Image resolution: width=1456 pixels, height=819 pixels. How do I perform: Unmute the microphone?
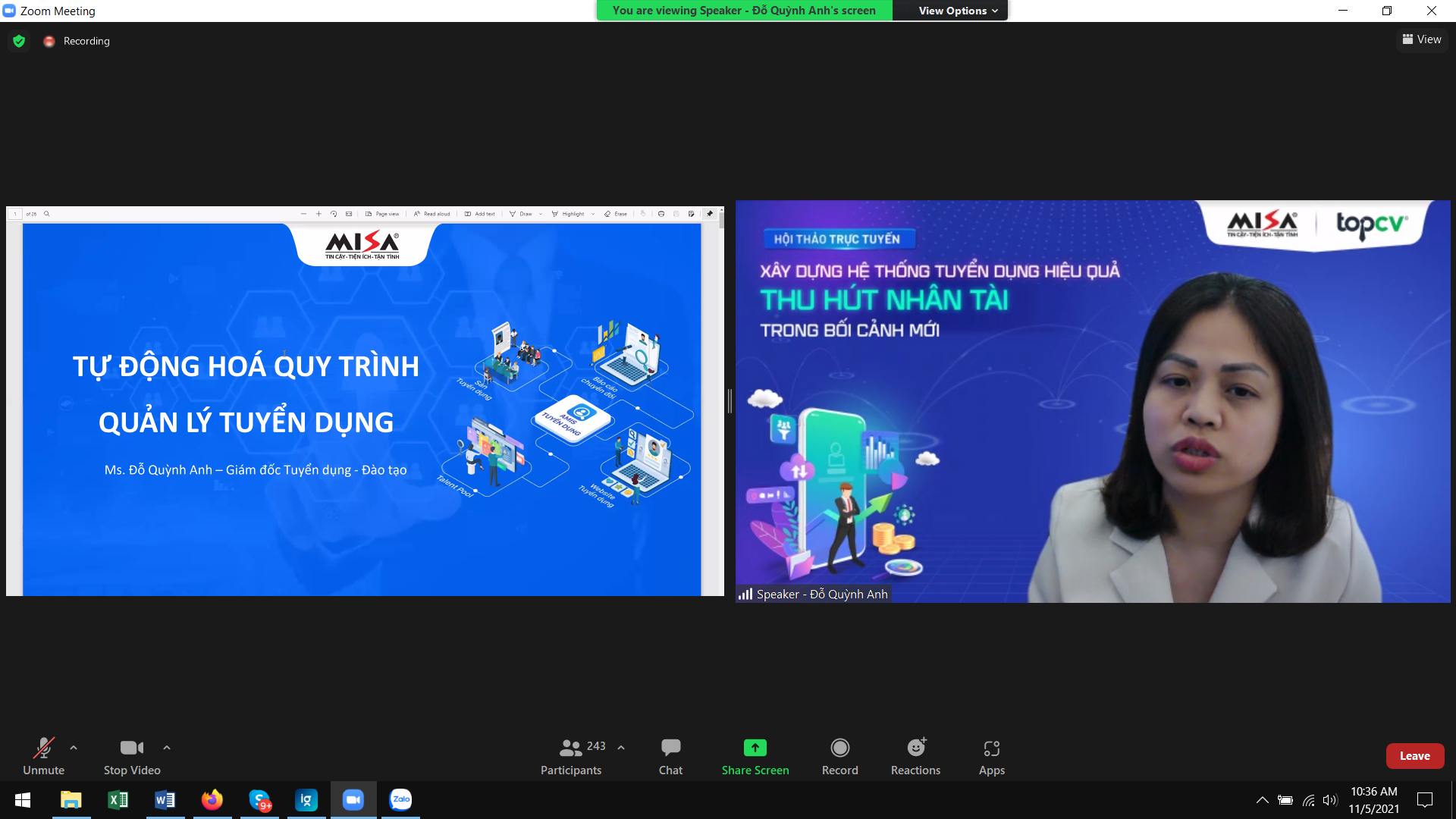click(x=43, y=756)
